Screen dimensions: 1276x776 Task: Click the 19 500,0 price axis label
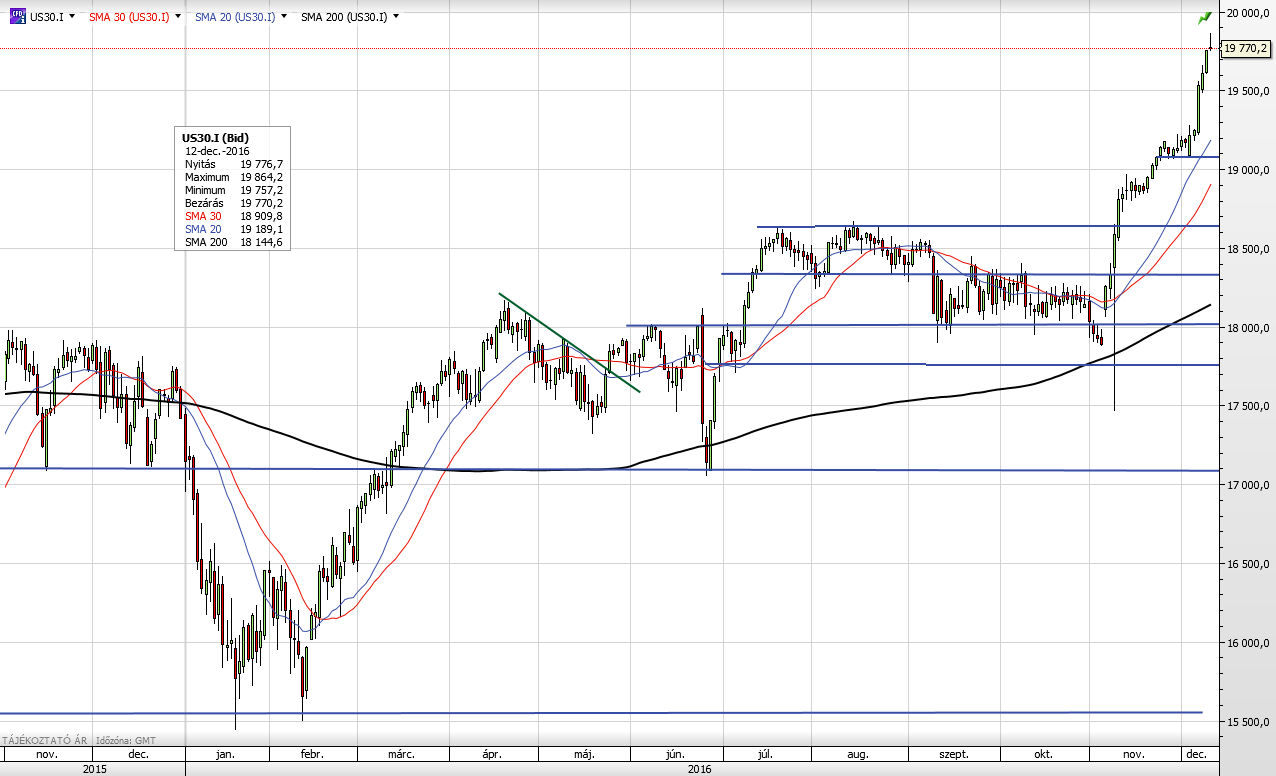[1248, 91]
